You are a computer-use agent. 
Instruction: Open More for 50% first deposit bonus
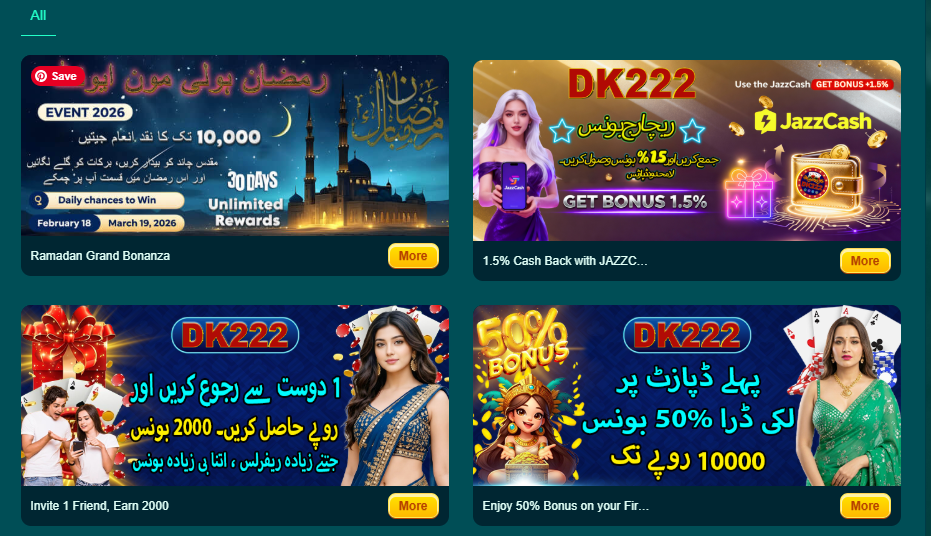(865, 506)
